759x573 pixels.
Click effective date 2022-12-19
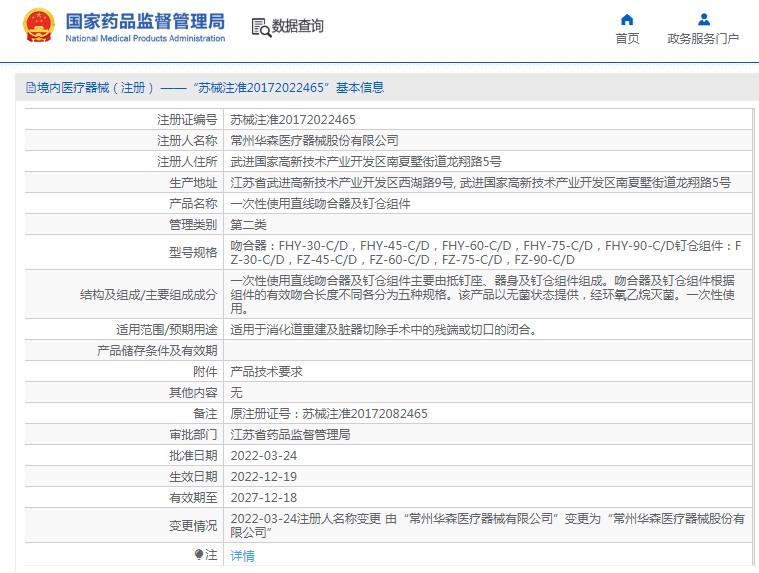click(x=264, y=477)
